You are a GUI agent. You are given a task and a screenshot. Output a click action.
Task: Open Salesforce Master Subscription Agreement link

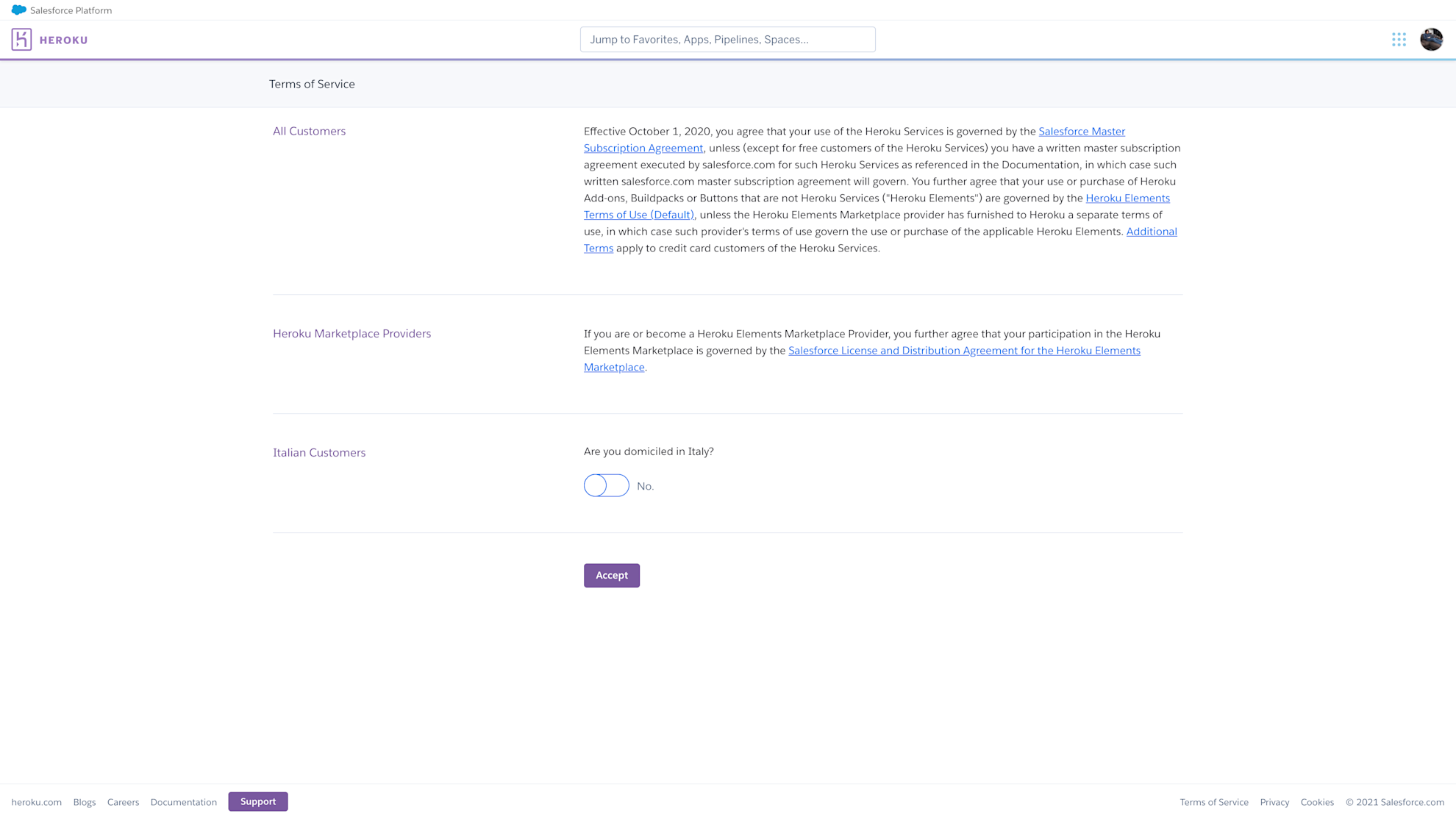1081,132
